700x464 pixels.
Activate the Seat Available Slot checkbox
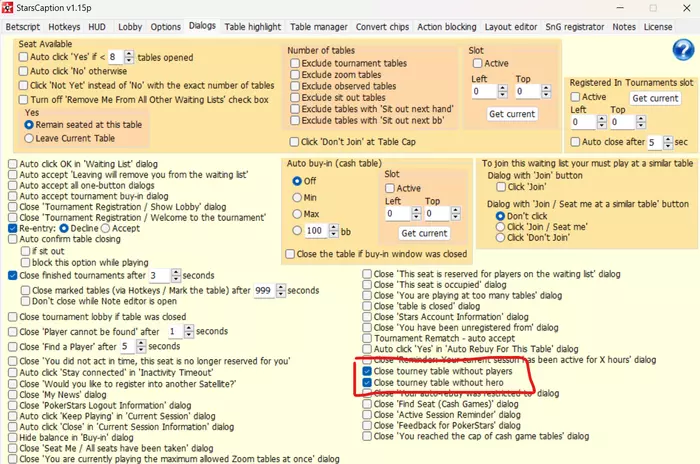pos(477,63)
